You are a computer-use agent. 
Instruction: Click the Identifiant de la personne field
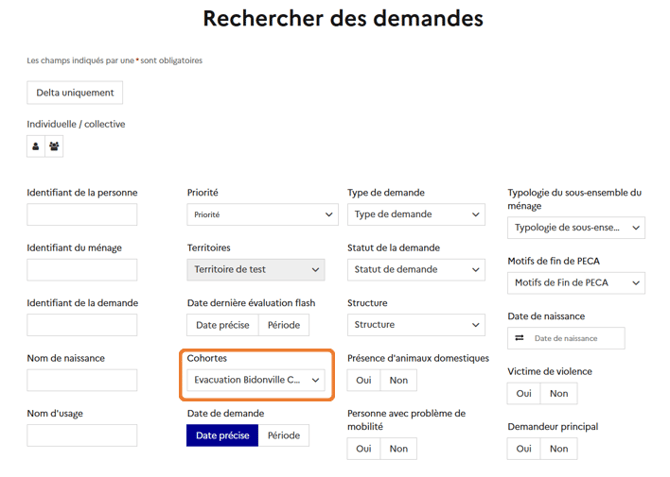[82, 214]
